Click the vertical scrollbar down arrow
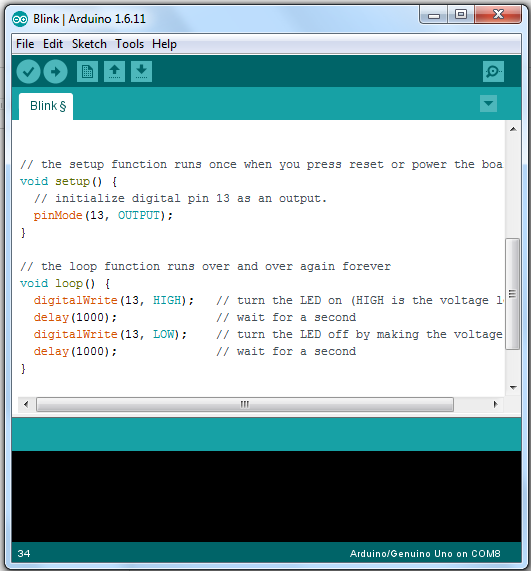The width and height of the screenshot is (531, 571). (513, 387)
